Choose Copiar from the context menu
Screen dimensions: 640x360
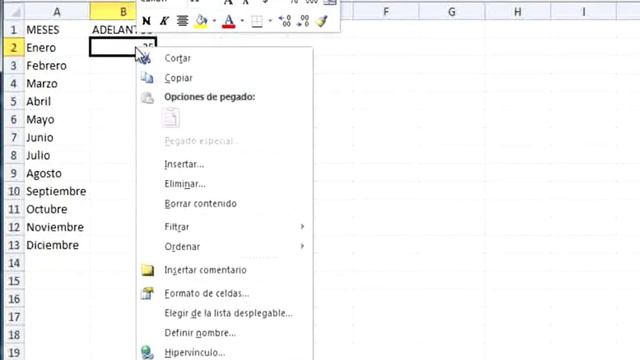[178, 78]
